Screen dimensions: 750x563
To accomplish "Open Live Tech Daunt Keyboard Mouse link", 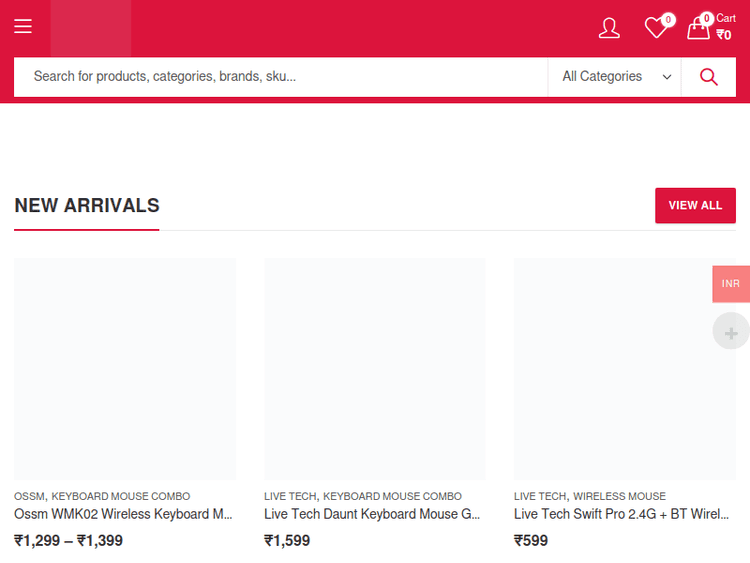I will coord(373,514).
